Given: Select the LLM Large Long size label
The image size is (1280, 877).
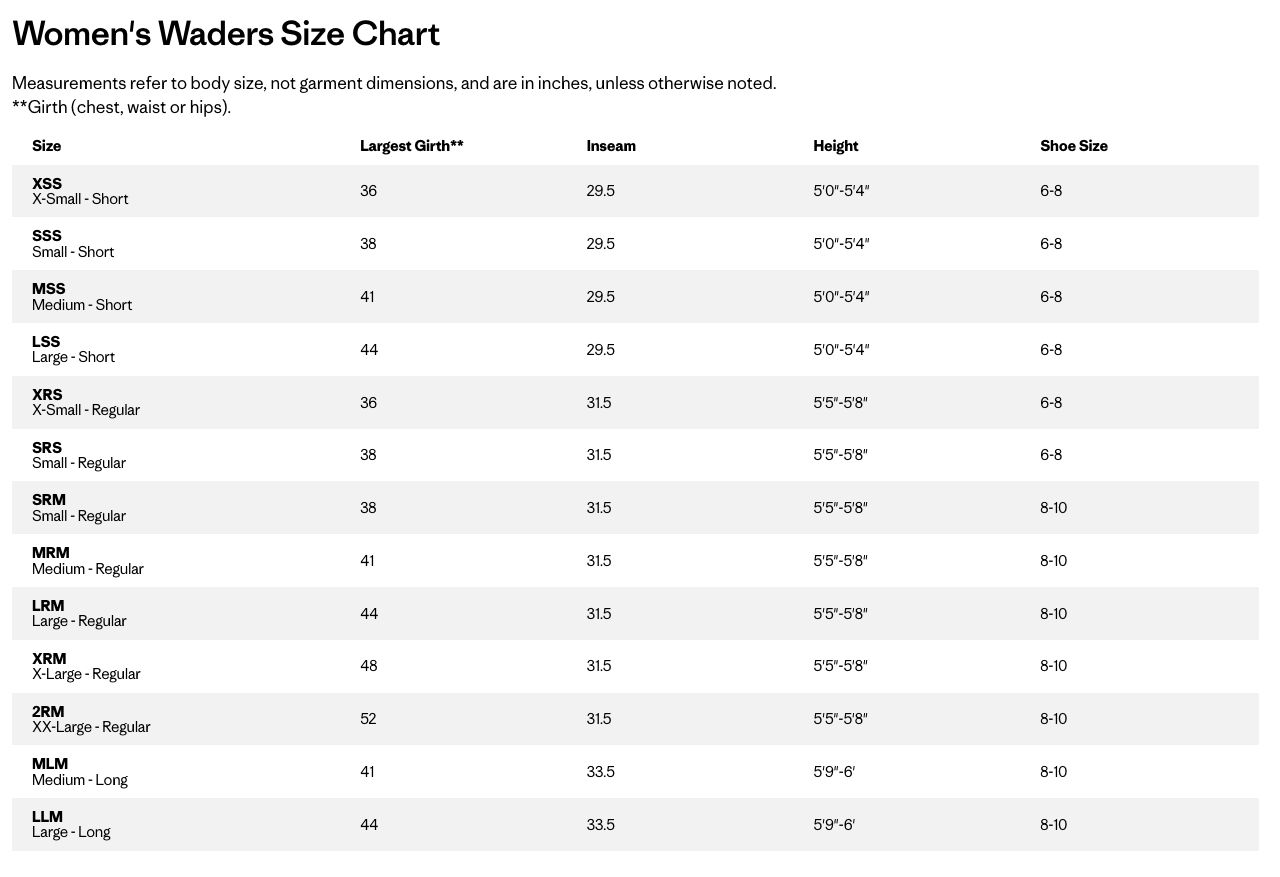Looking at the screenshot, I should tap(71, 825).
